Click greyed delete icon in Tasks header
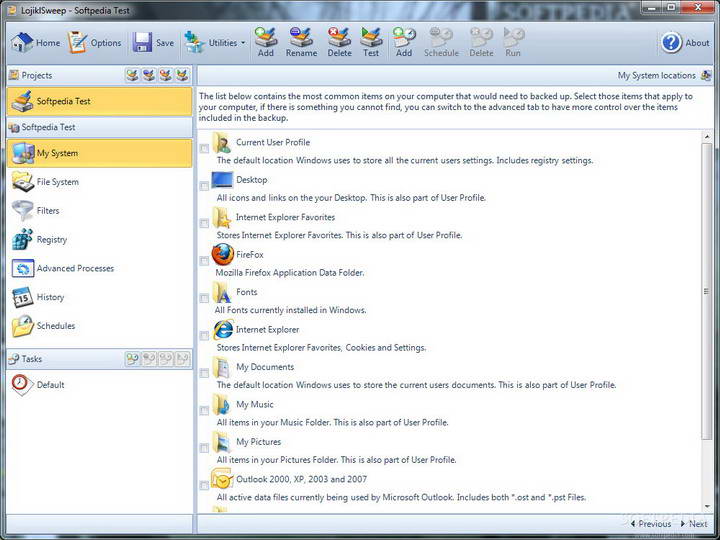Screen dimensions: 720x540 coord(166,359)
